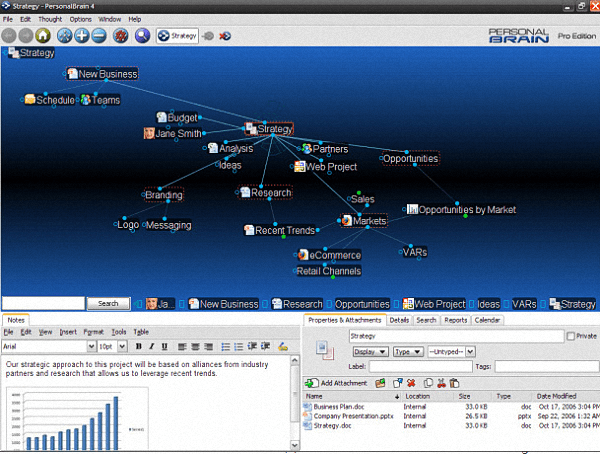Toggle bold formatting in Notes
Image resolution: width=600 pixels, height=454 pixels.
139,346
